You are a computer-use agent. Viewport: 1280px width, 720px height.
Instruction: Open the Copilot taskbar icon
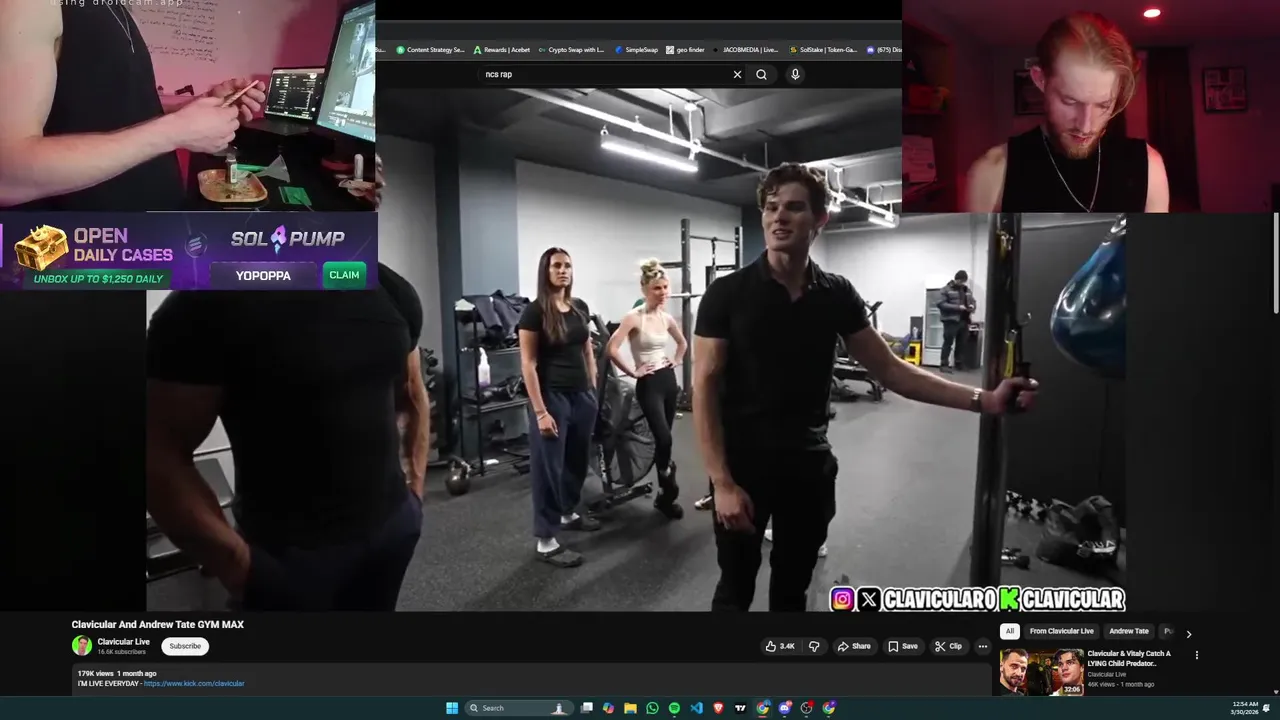pyautogui.click(x=608, y=708)
